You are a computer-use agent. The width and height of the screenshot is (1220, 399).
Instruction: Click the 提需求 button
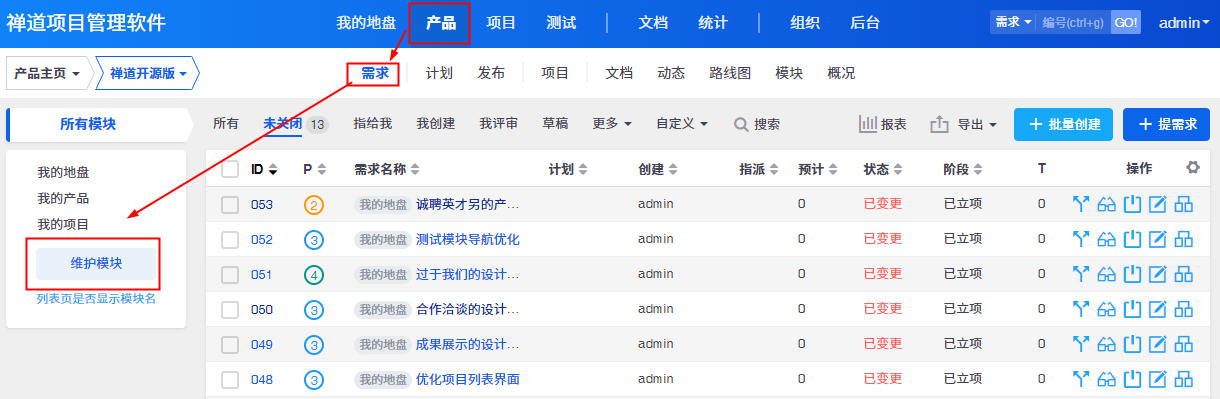pos(1166,124)
